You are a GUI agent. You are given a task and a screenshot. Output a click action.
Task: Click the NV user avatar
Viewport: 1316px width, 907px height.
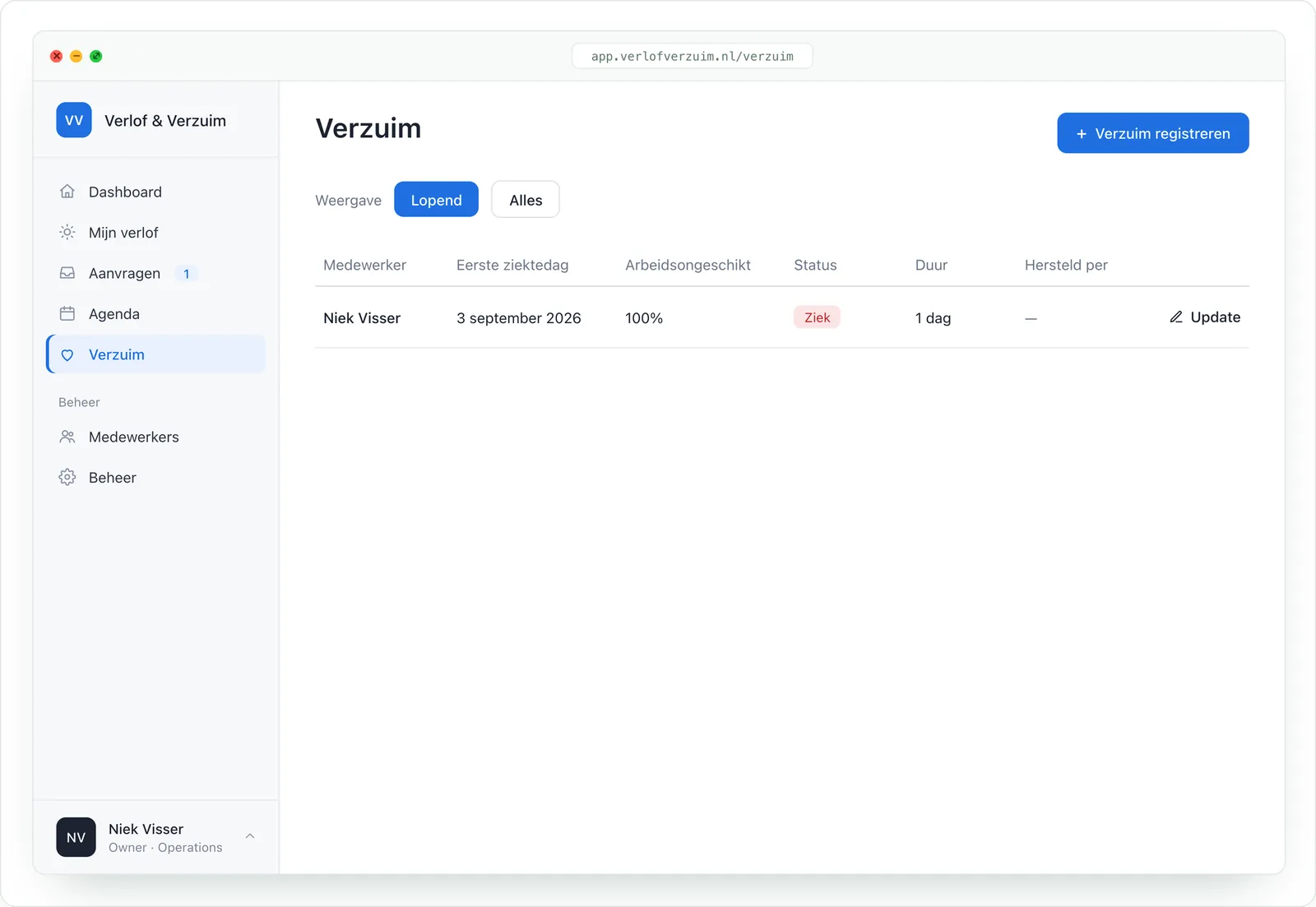pyautogui.click(x=76, y=837)
